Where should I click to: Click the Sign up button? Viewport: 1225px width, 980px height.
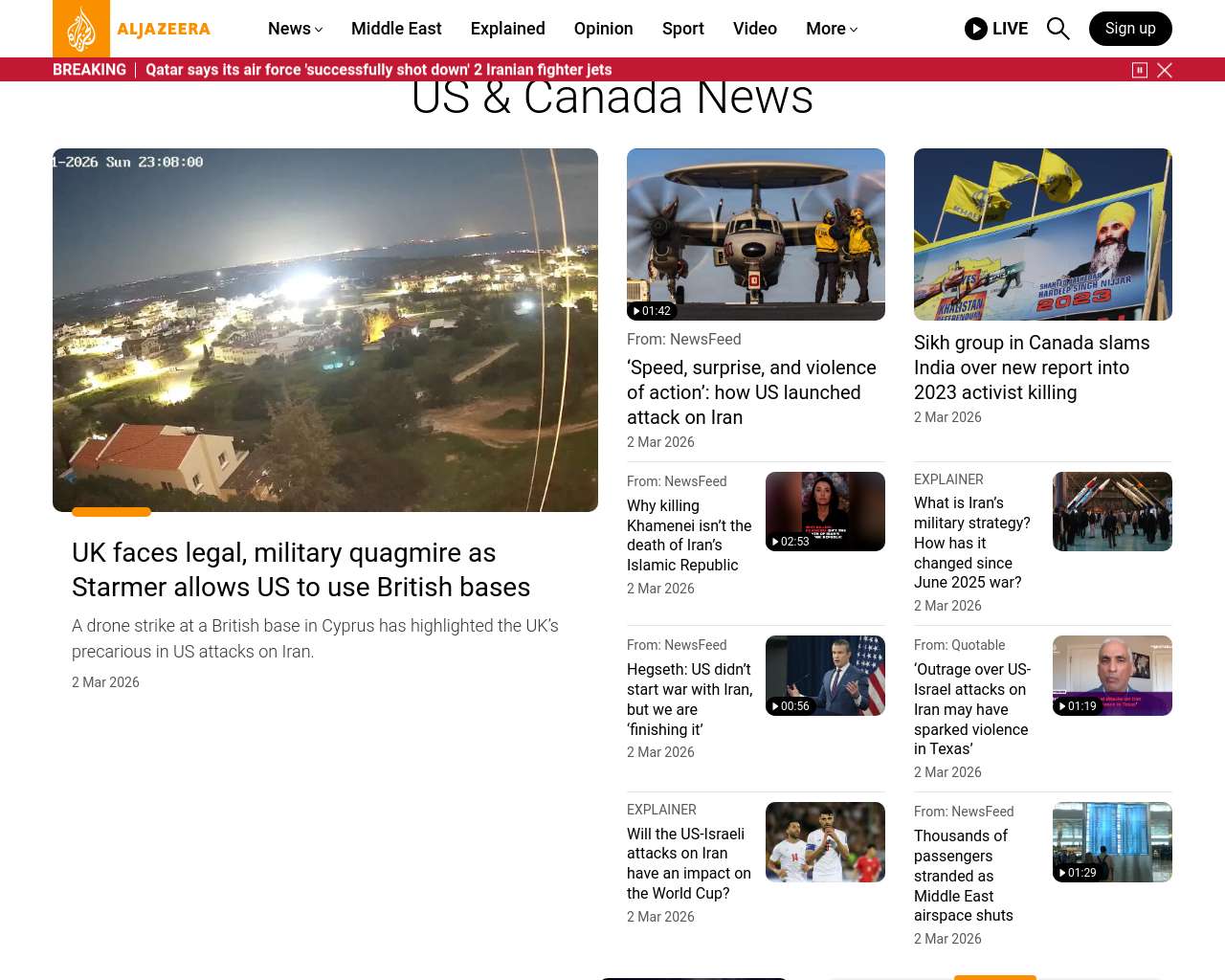[1130, 29]
